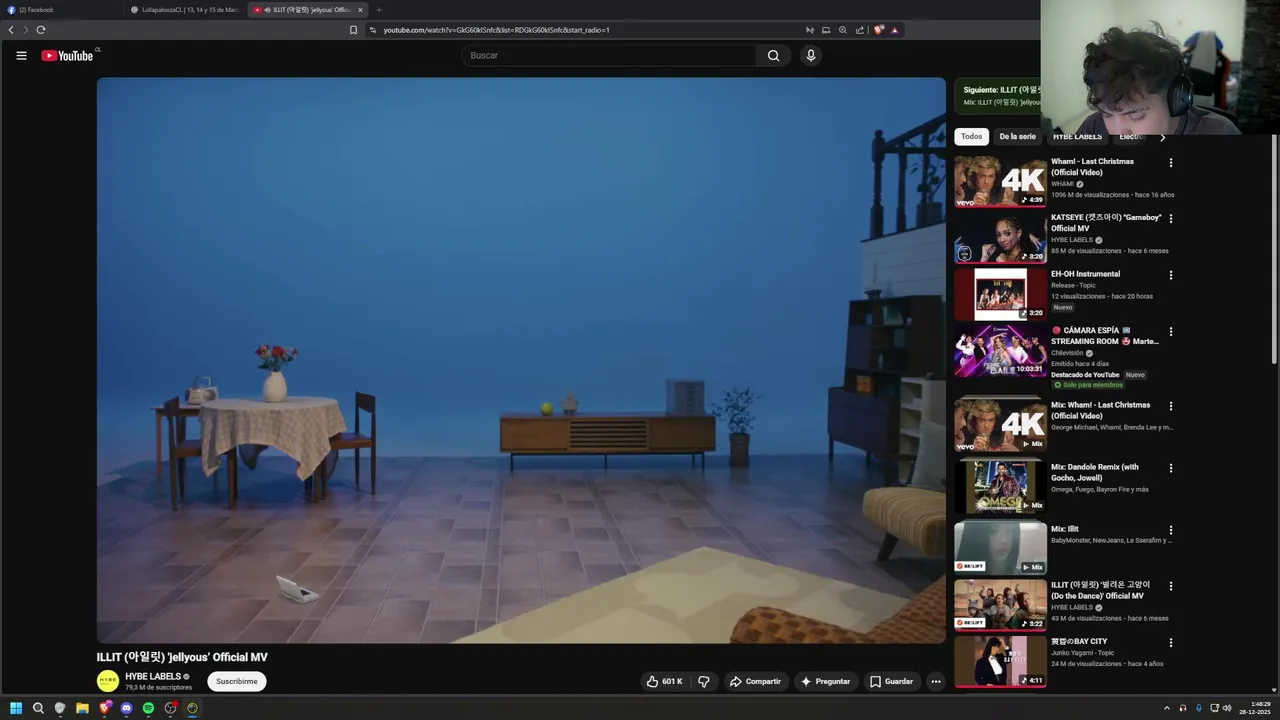Show more filter chips with arrow
The image size is (1280, 720).
pos(1162,137)
